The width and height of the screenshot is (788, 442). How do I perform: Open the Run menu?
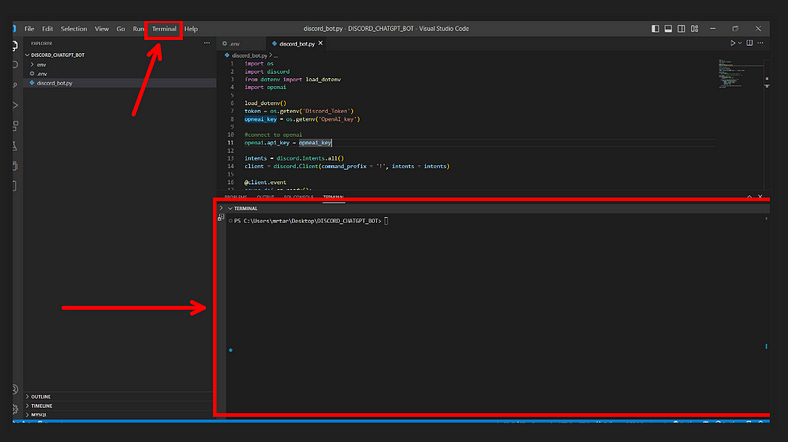(138, 29)
